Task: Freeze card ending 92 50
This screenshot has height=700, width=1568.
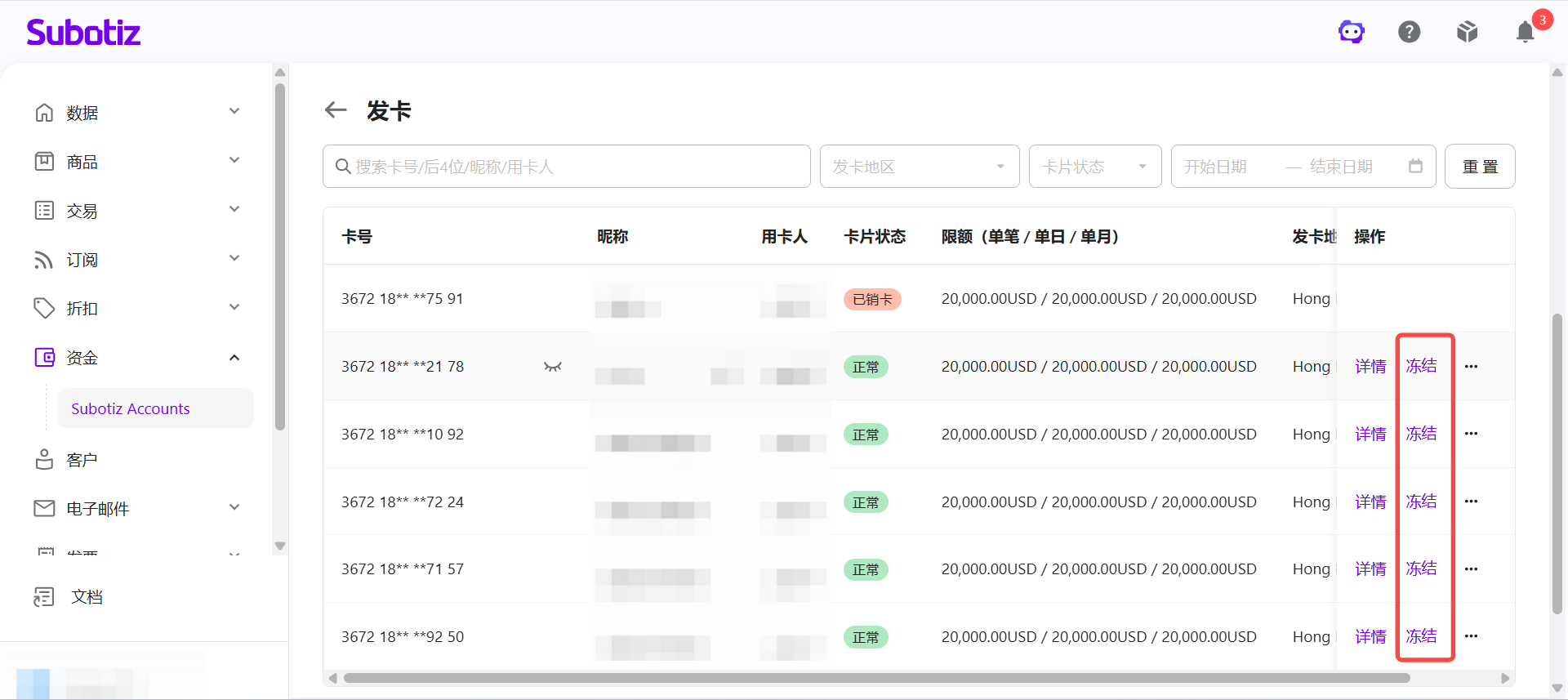Action: [x=1421, y=636]
